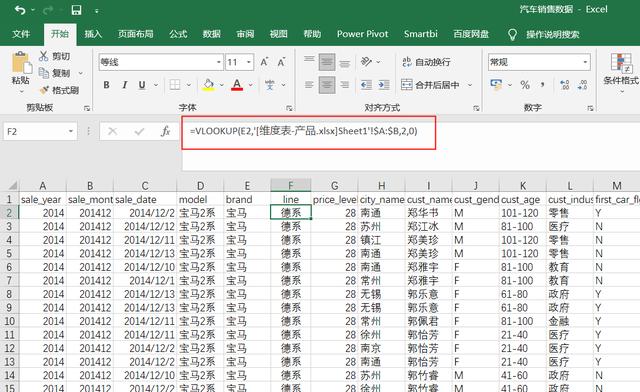The height and width of the screenshot is (392, 640).
Task: Switch to the Page Layout (页面布局) tab
Action: (136, 34)
